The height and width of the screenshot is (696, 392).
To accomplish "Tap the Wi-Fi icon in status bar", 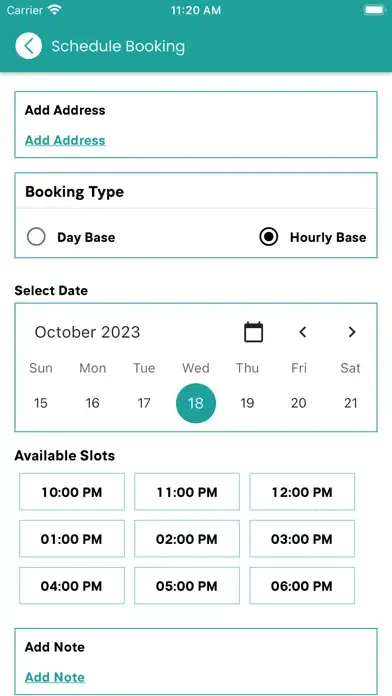I will (55, 10).
